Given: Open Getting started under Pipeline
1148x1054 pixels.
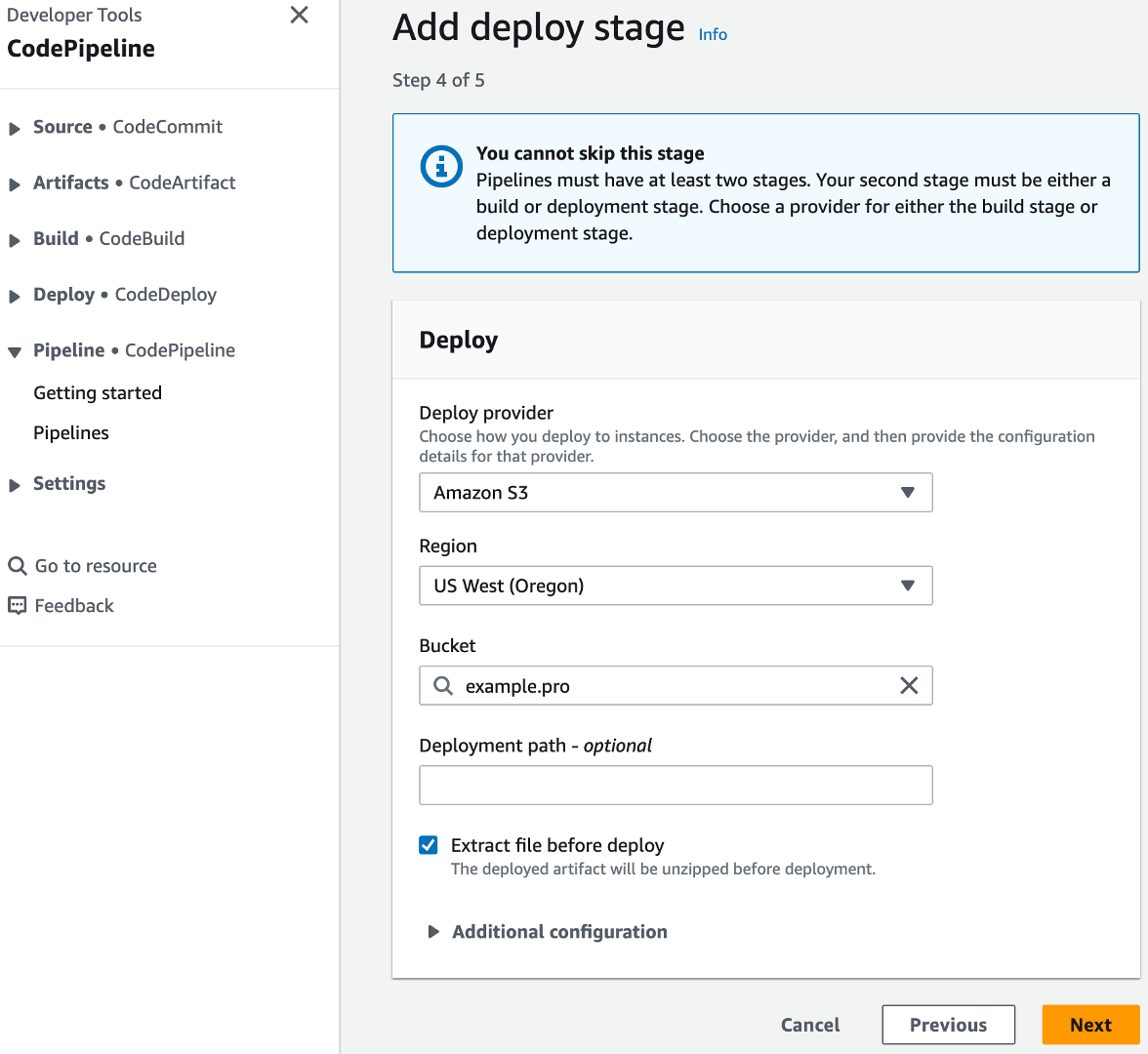Looking at the screenshot, I should click(x=98, y=393).
